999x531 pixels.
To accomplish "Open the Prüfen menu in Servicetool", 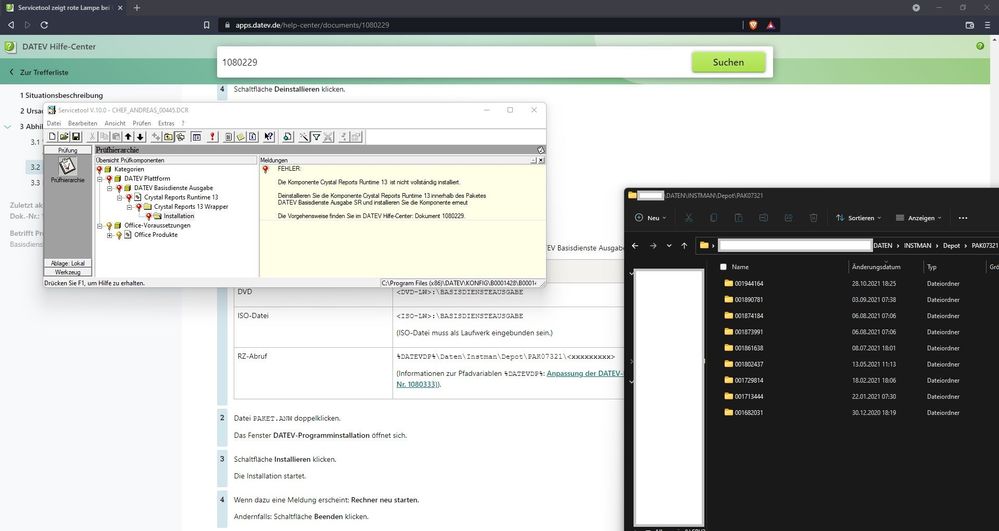I will click(x=141, y=123).
